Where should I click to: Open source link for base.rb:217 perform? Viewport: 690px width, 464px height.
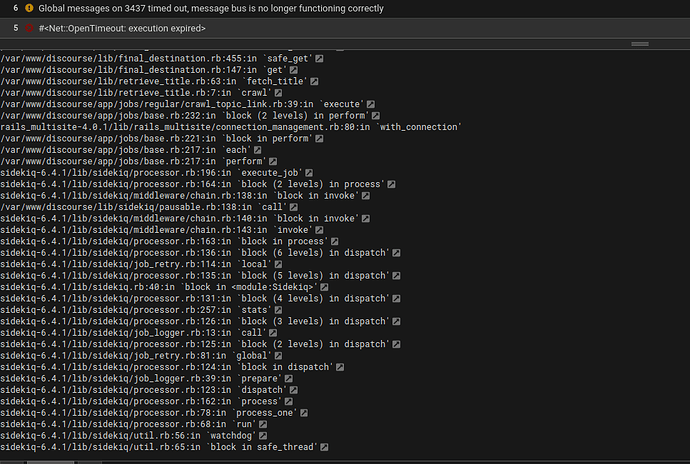pos(273,162)
